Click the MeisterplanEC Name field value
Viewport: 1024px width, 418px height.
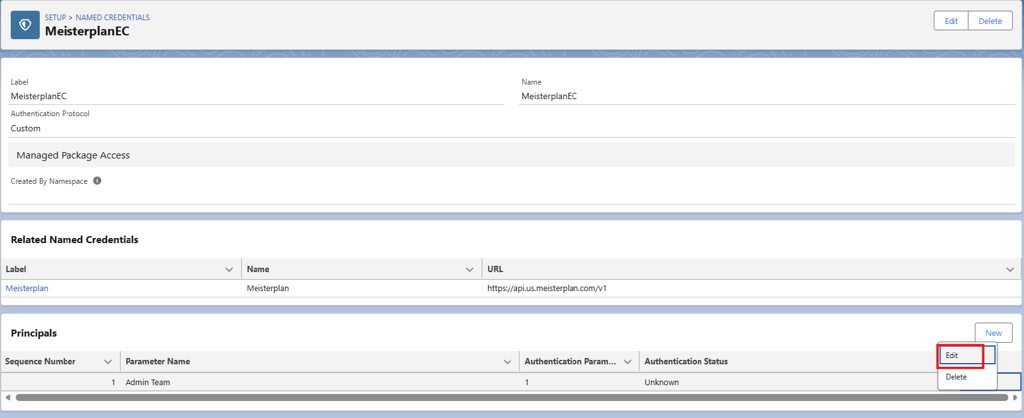pos(549,96)
